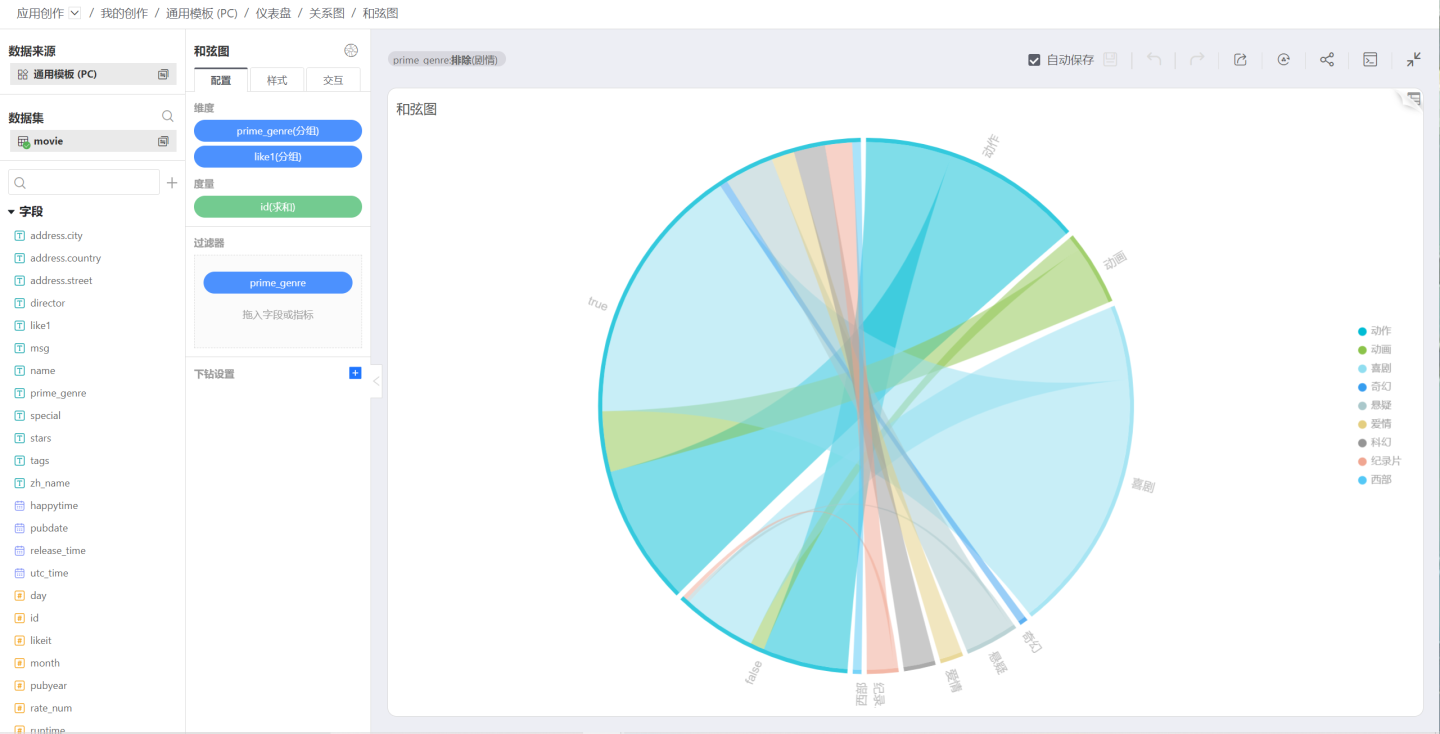Click the switch icon on the movie dataset

coord(163,142)
